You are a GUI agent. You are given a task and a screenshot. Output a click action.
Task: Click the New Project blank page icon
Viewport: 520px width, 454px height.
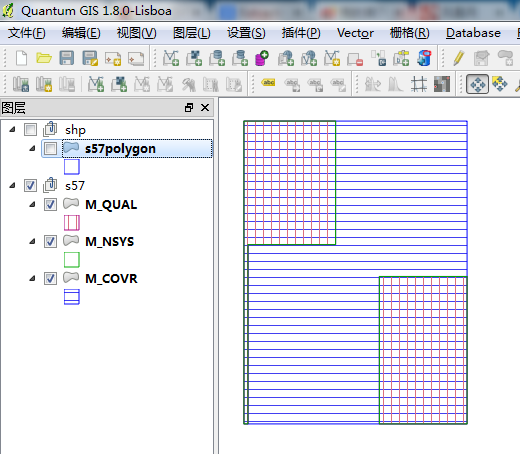pos(22,58)
